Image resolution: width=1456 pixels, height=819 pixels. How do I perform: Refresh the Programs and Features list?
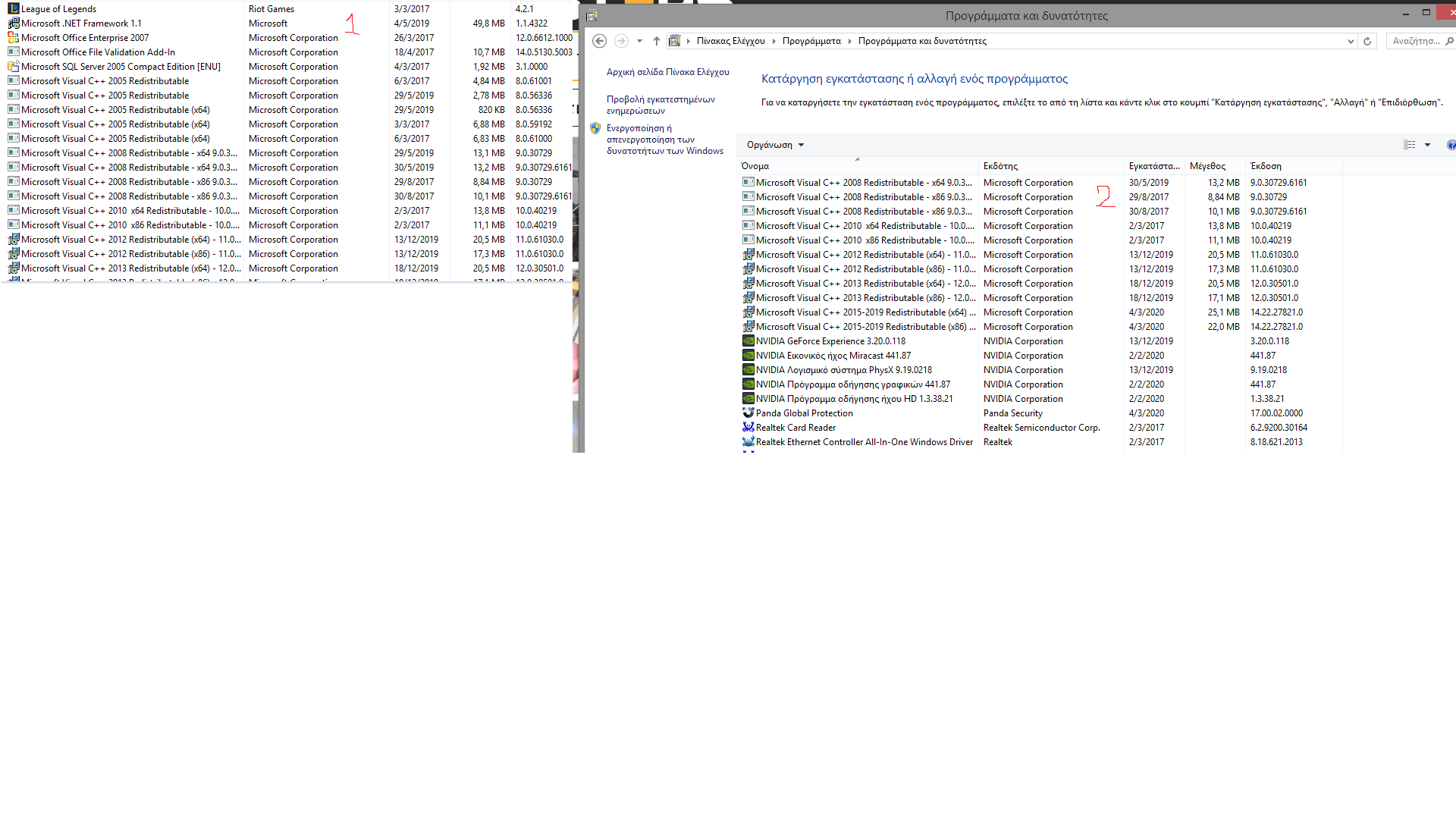(x=1367, y=41)
